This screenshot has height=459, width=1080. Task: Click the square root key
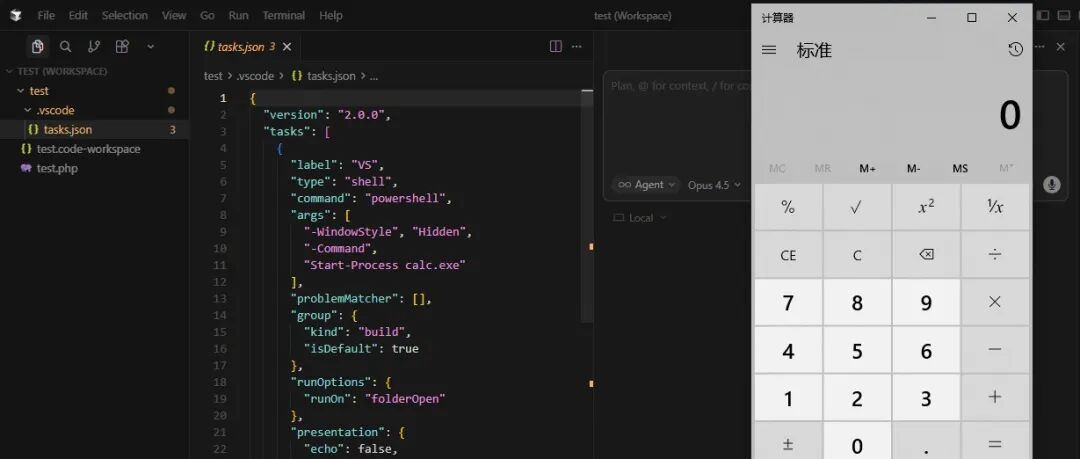pos(857,207)
